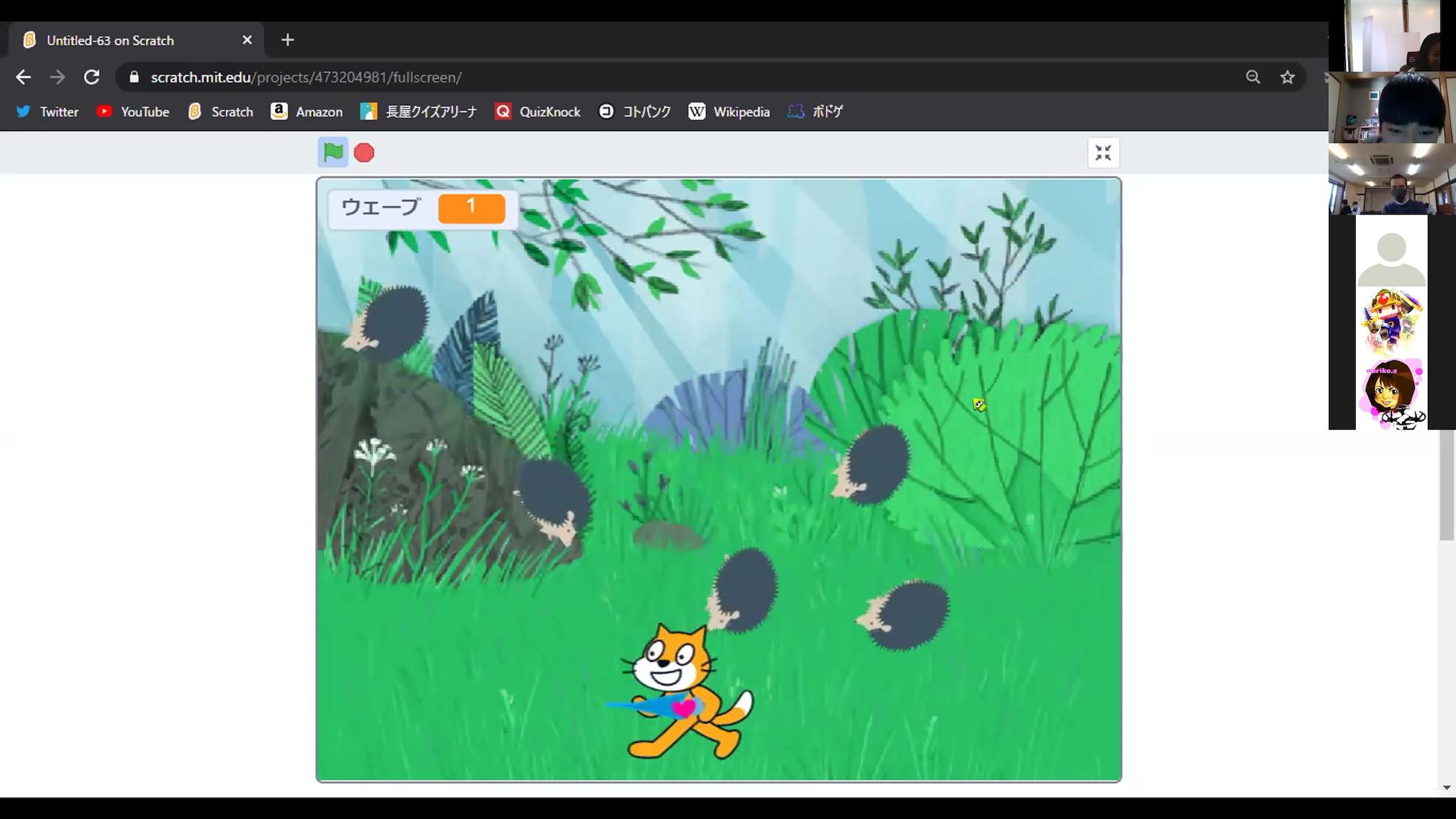This screenshot has width=1456, height=819.
Task: Go back to the previous page
Action: [23, 77]
